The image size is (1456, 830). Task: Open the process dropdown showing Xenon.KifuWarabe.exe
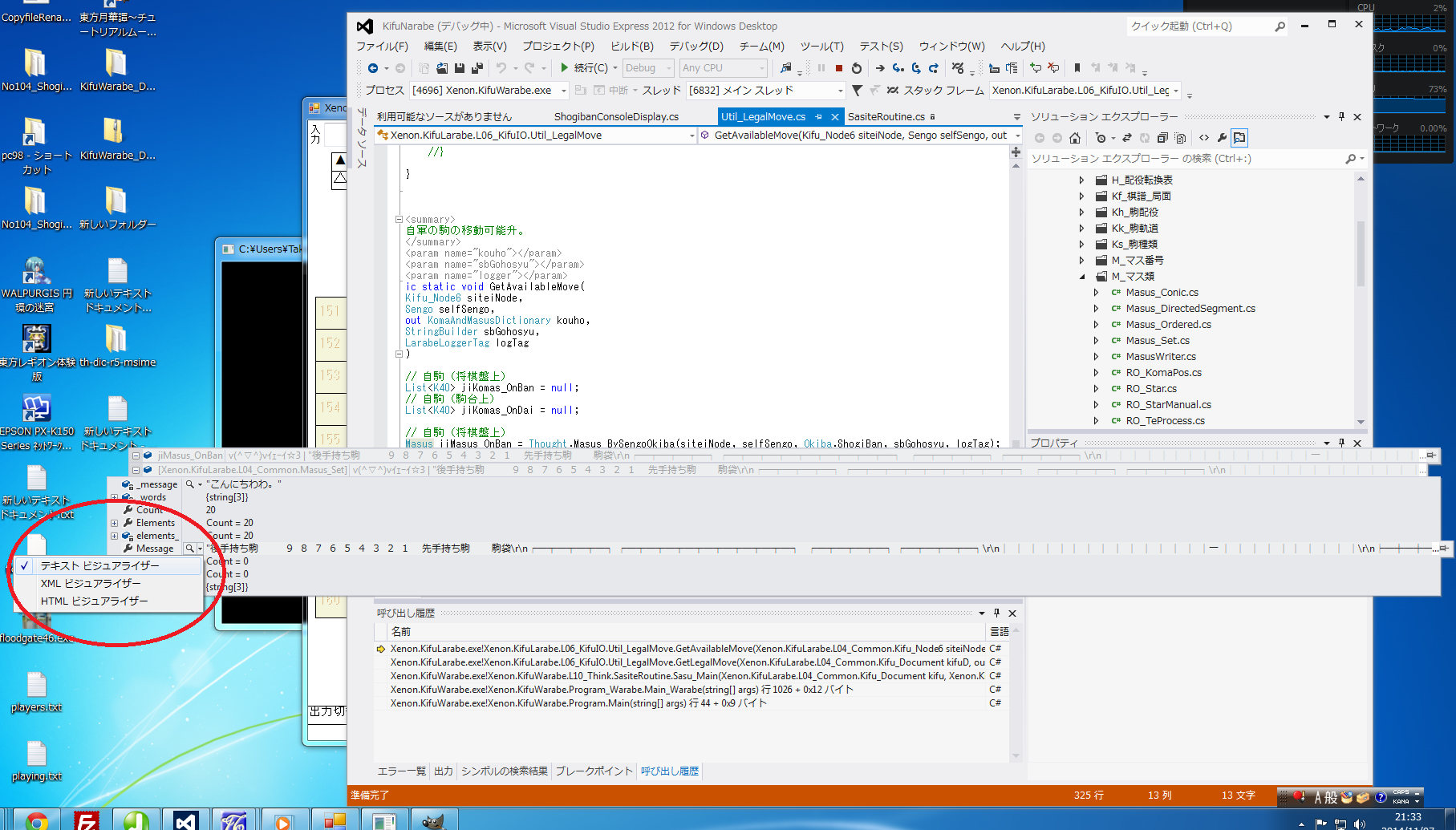[x=563, y=91]
